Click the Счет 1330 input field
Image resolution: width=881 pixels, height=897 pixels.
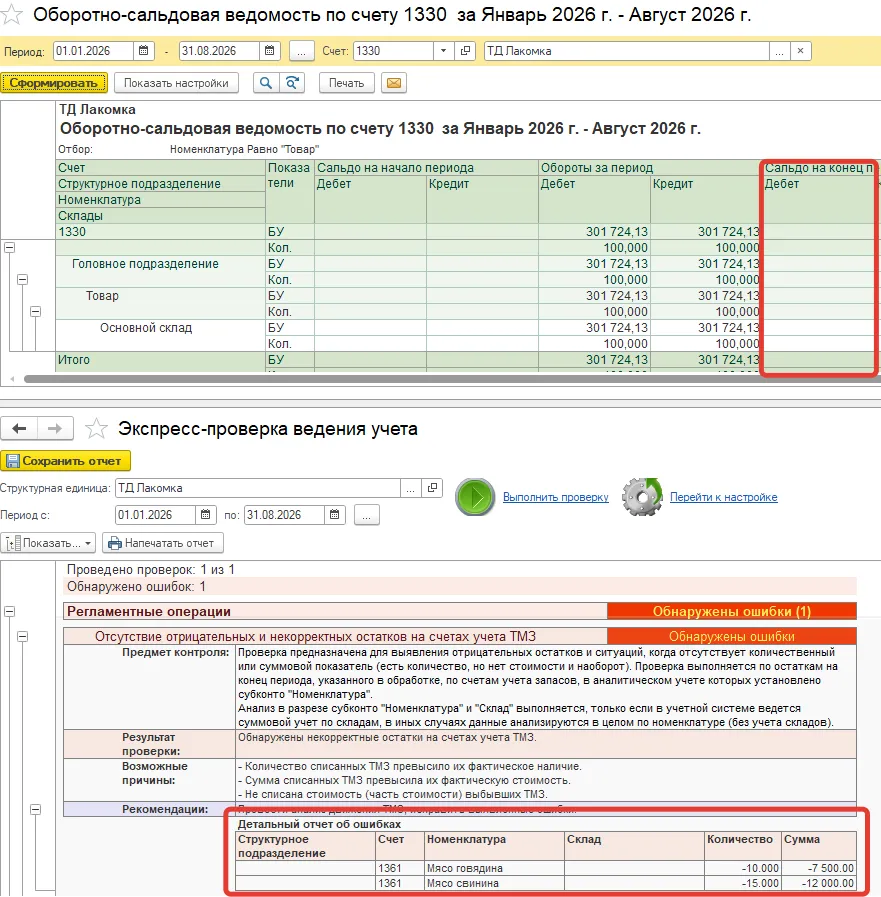tap(394, 51)
